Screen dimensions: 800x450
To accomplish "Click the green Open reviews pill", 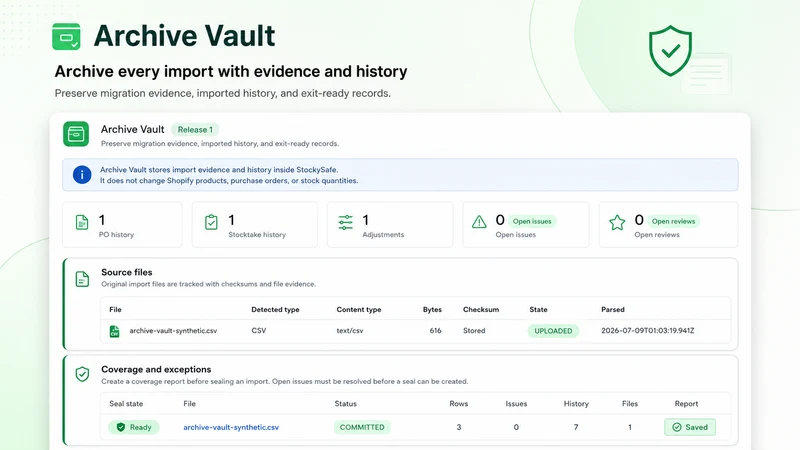I will (x=673, y=221).
